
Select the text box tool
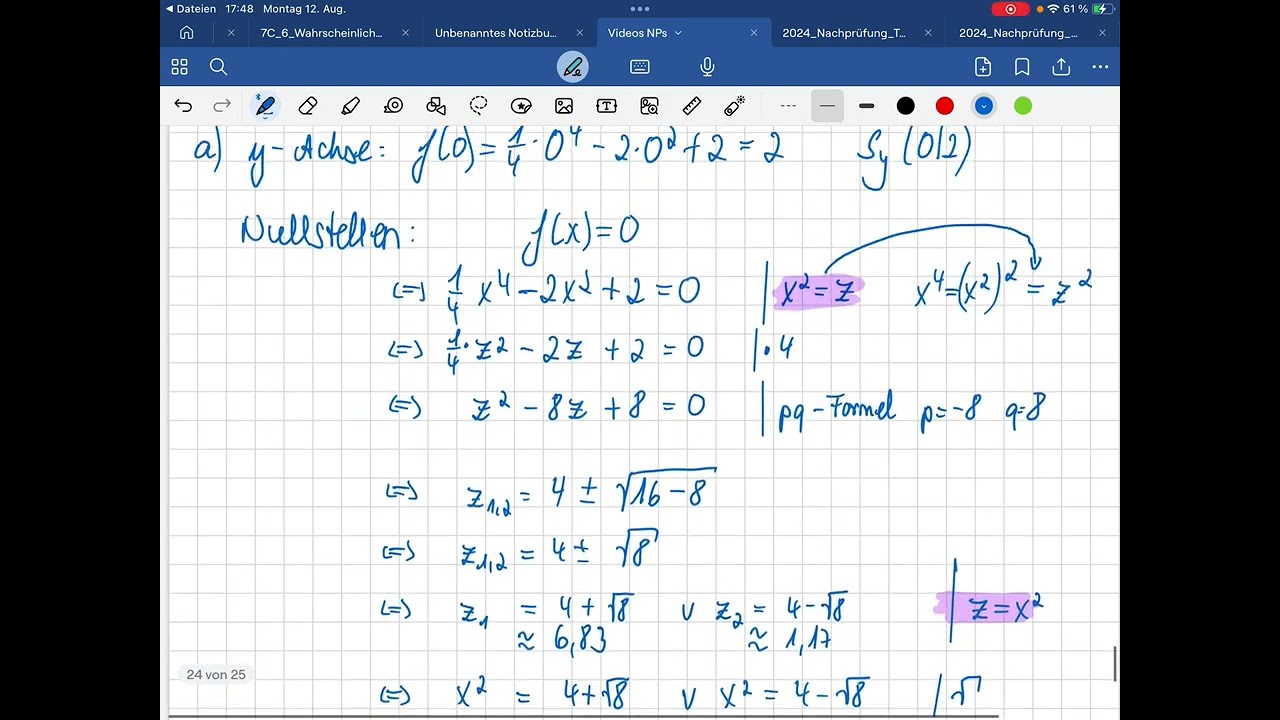(606, 106)
